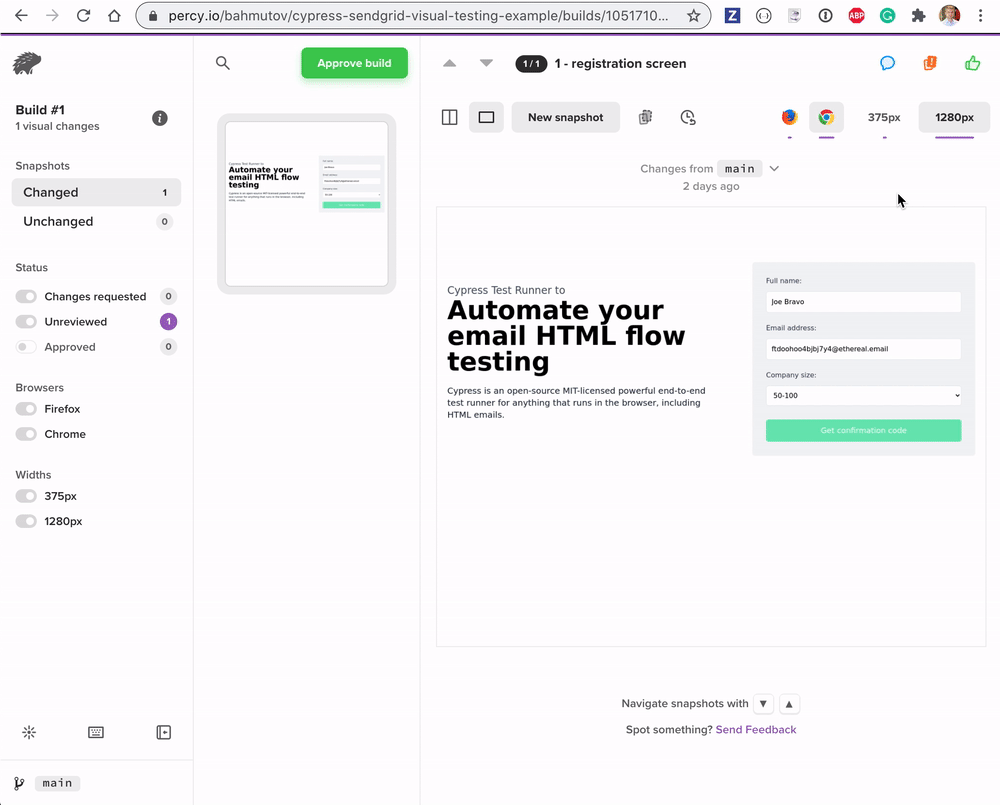Viewport: 1000px width, 805px height.
Task: Toggle the Changes requested filter
Action: click(26, 297)
